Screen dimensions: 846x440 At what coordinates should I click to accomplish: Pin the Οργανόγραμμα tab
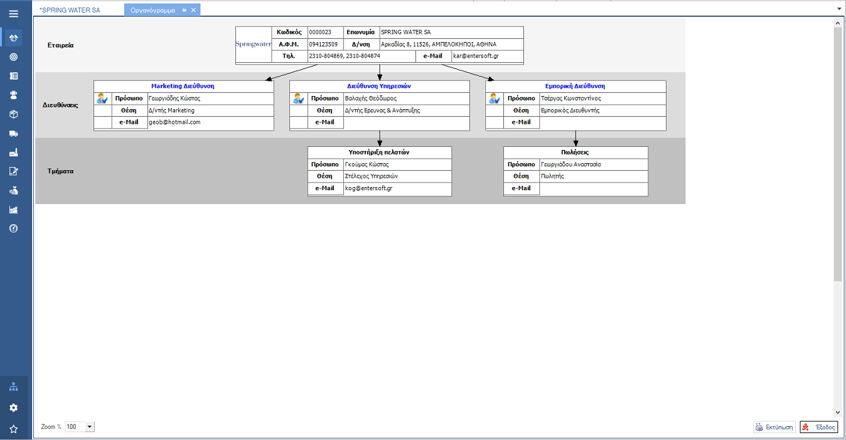(184, 10)
